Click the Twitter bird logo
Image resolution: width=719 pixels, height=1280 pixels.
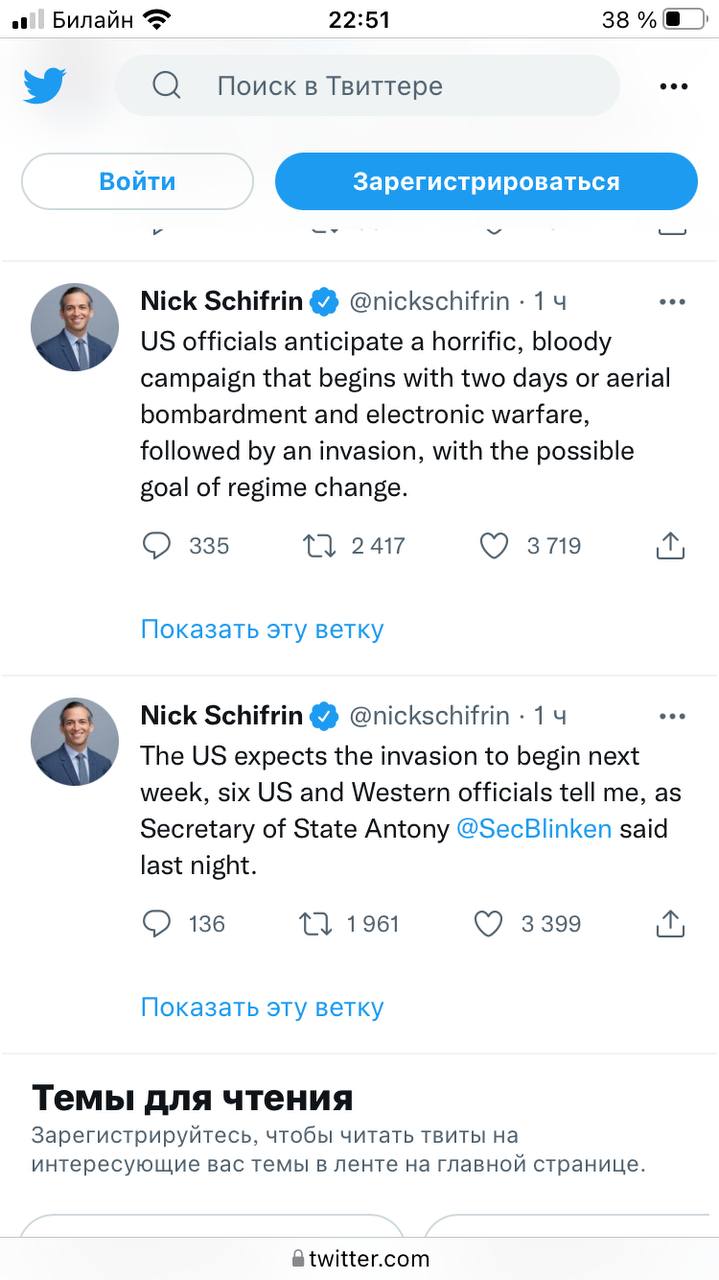[x=45, y=86]
